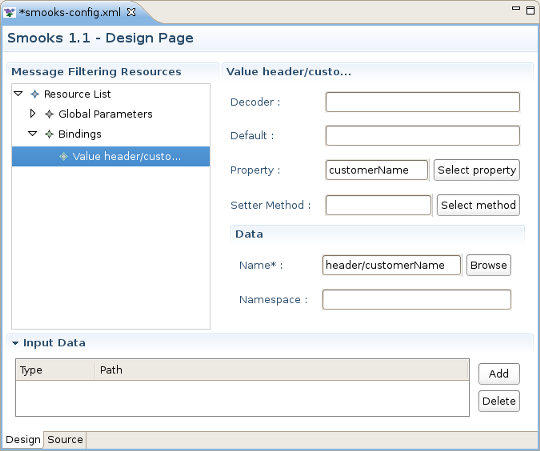This screenshot has width=540, height=451.
Task: Click the Delete input data button
Action: [x=499, y=401]
